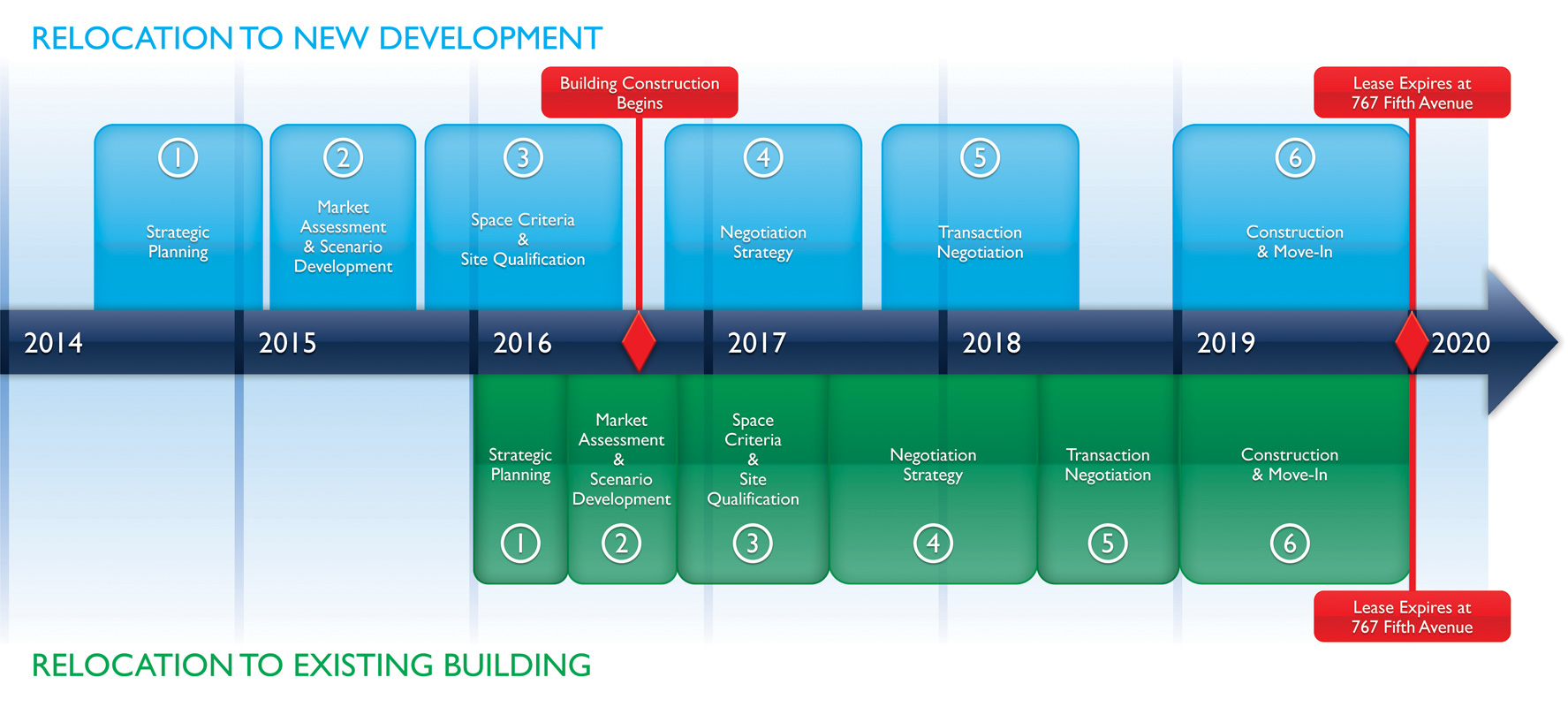Click the blue circled number 6 icon
The height and width of the screenshot is (715, 1568).
[x=1295, y=158]
